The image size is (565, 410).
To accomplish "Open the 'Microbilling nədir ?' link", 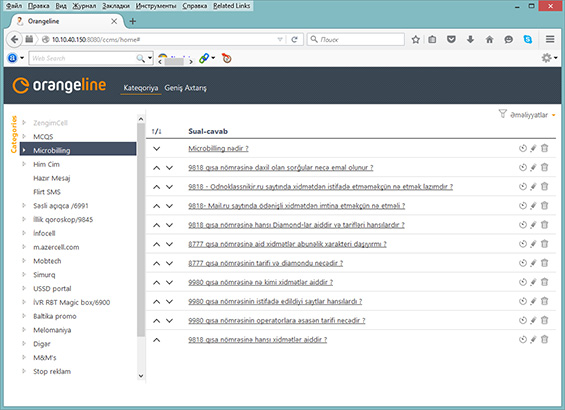I will (218, 148).
